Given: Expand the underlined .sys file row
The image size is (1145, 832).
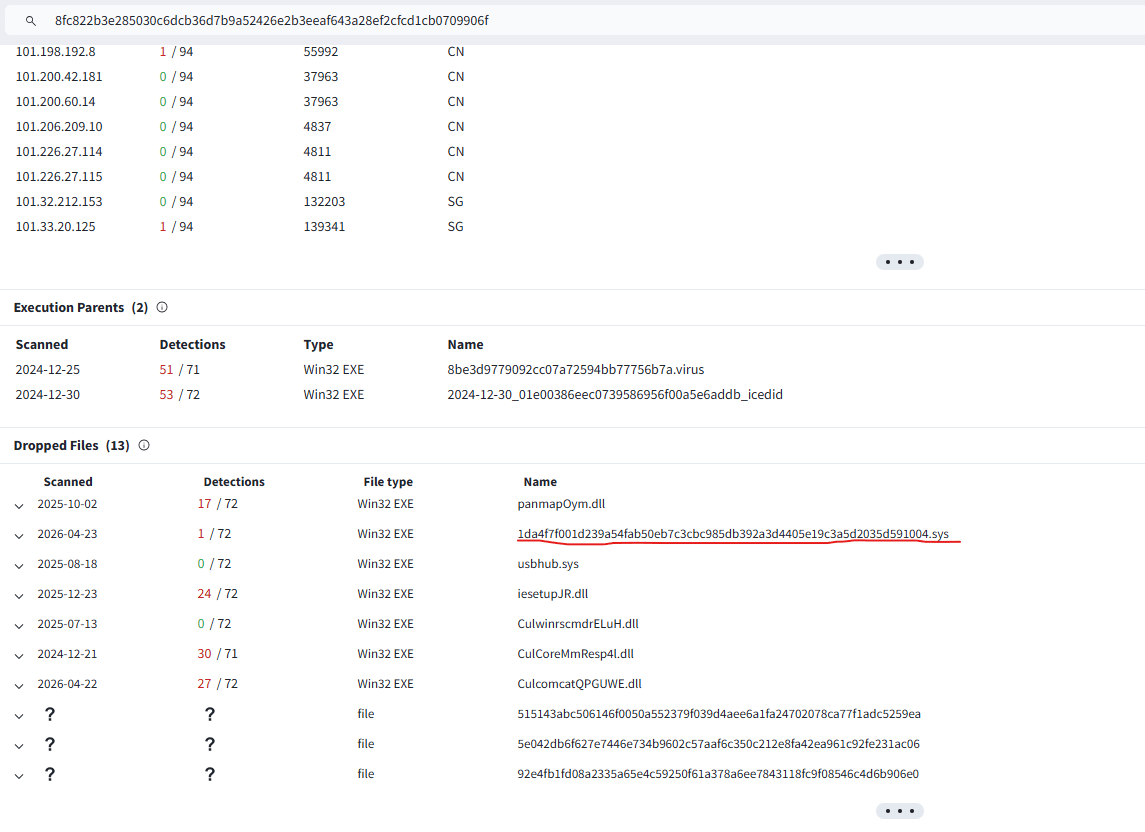Looking at the screenshot, I should pos(19,535).
